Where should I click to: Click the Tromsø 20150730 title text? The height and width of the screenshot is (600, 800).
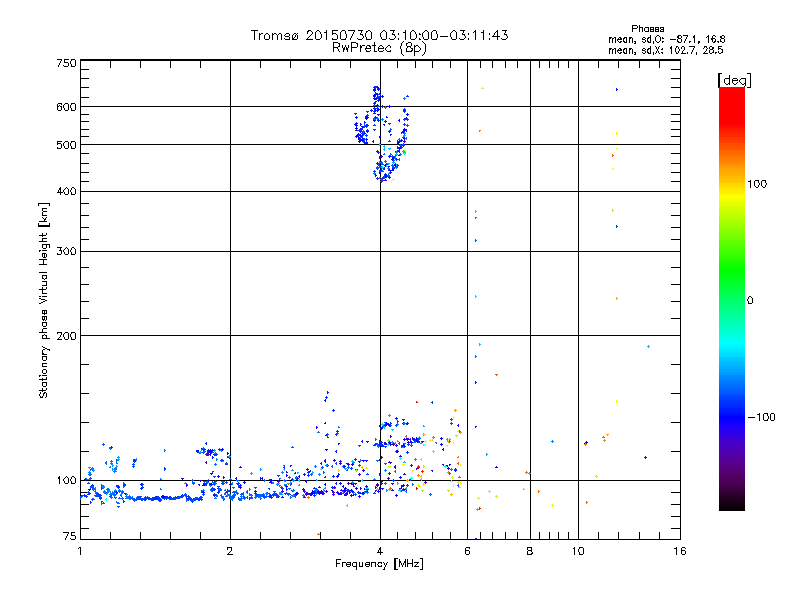[380, 35]
